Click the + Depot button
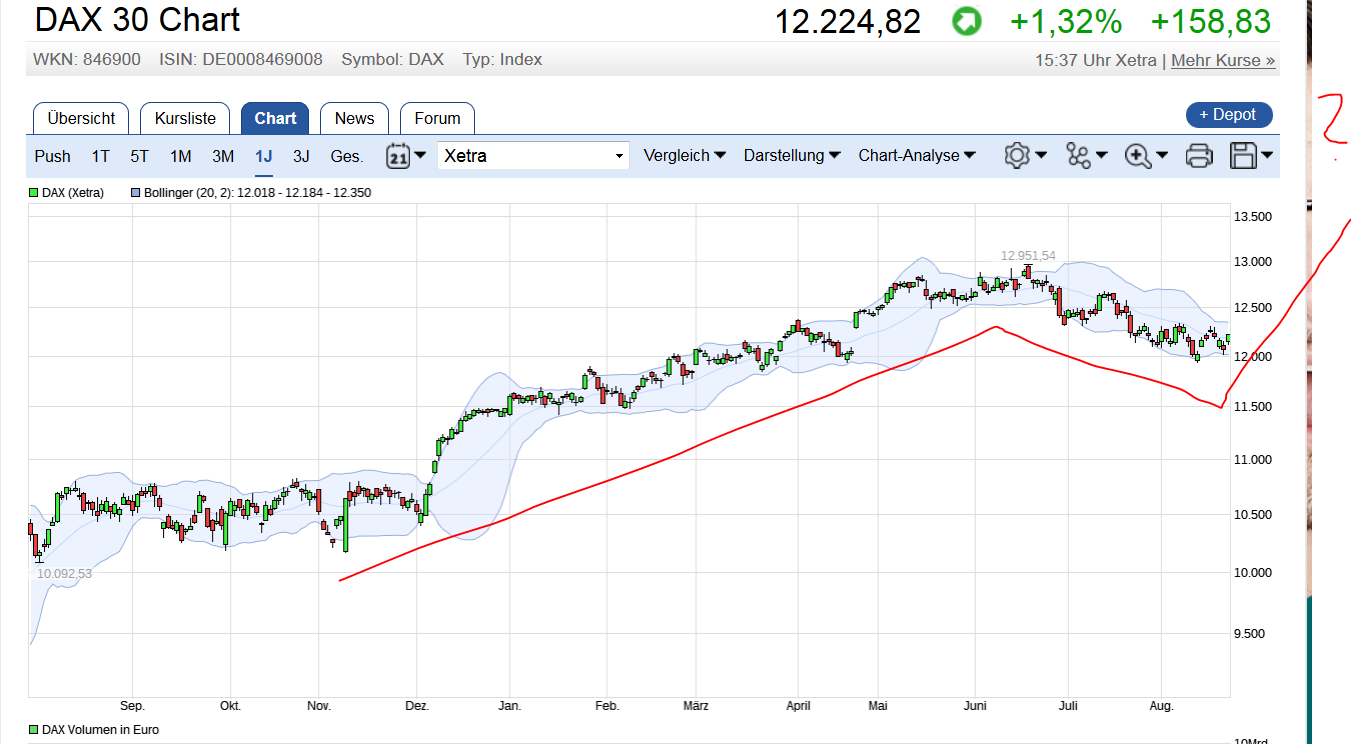Viewport: 1351px width, 744px height. coord(1228,115)
